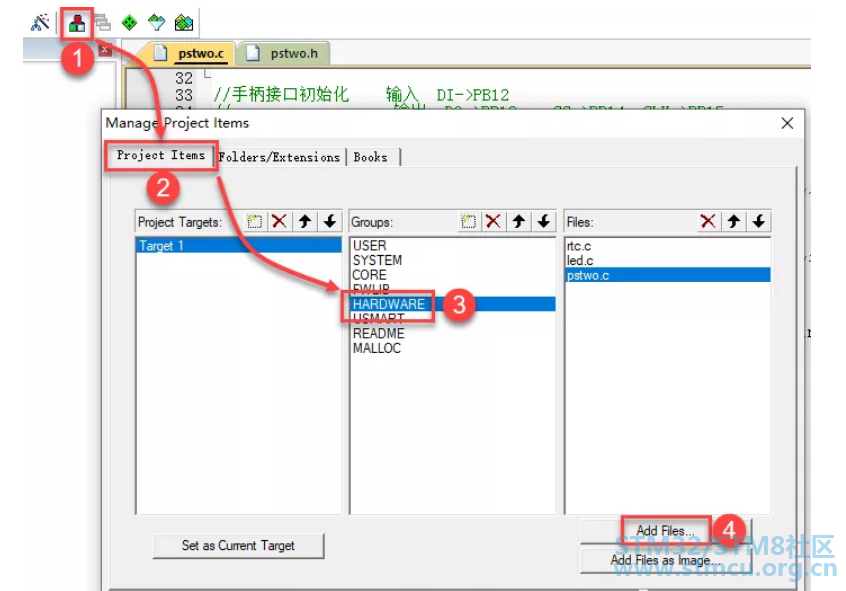Move the selected group down

click(x=544, y=221)
